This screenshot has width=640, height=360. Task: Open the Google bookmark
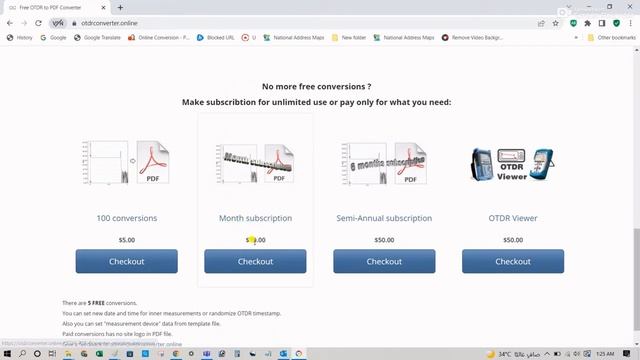click(x=53, y=38)
